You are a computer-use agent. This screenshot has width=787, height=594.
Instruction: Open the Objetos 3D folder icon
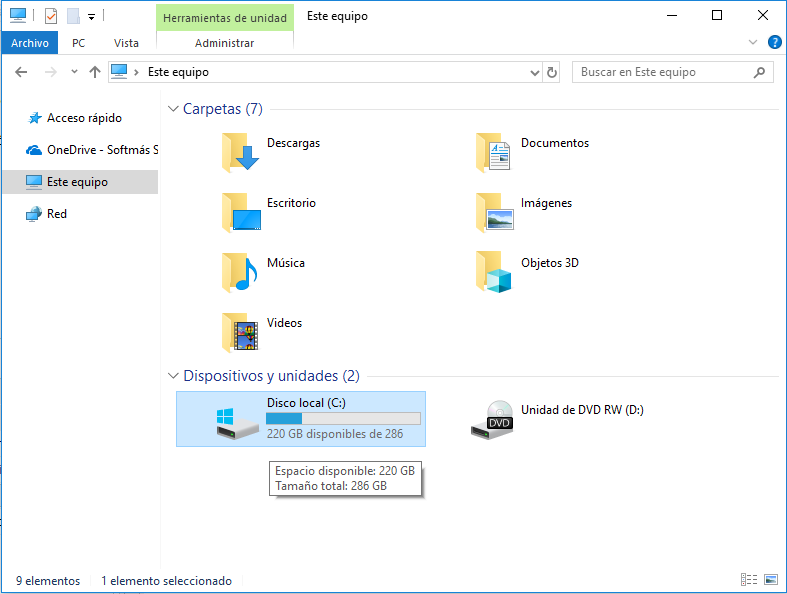[x=494, y=272]
